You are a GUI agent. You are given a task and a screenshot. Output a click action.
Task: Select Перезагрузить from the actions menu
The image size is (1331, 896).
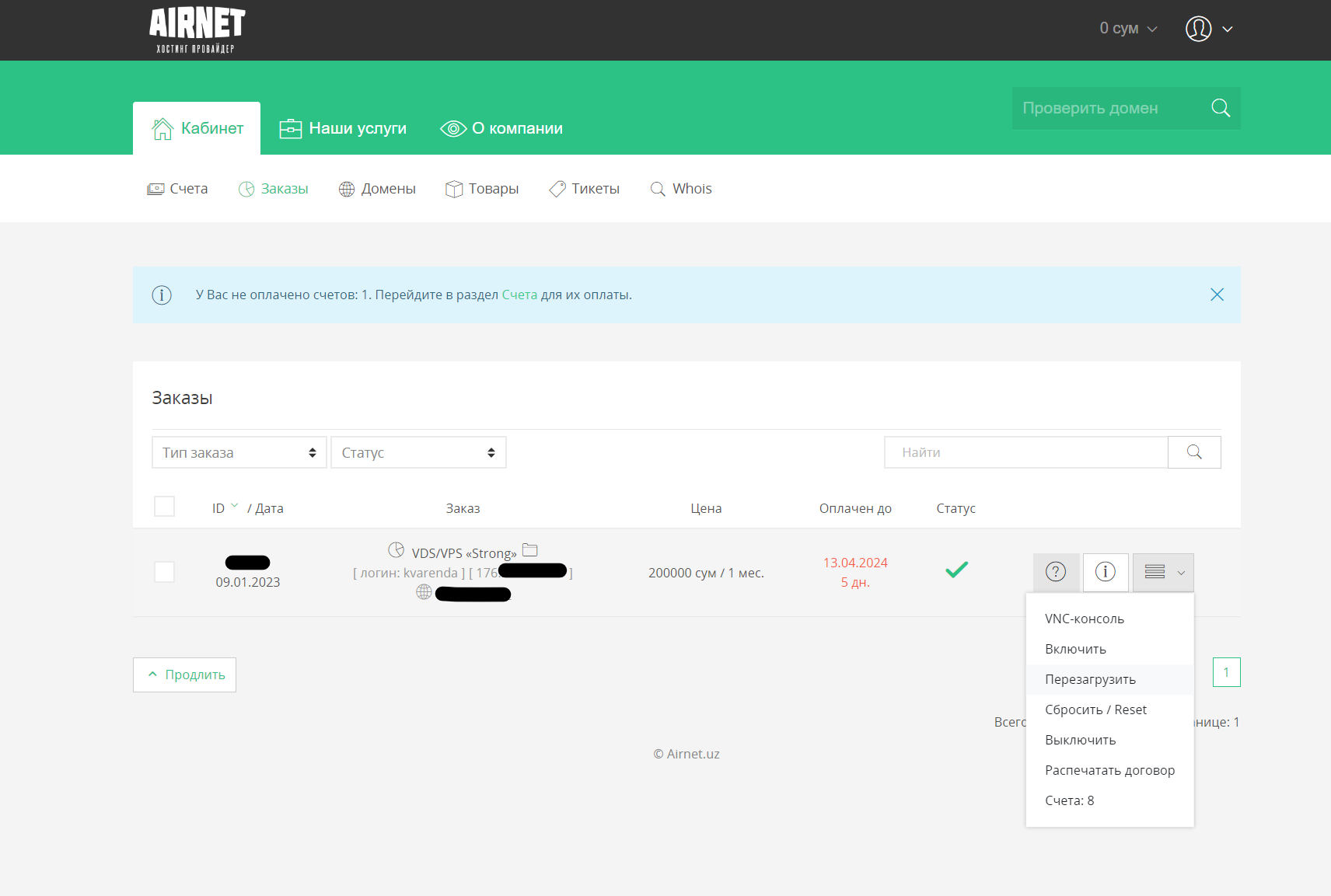pyautogui.click(x=1091, y=679)
